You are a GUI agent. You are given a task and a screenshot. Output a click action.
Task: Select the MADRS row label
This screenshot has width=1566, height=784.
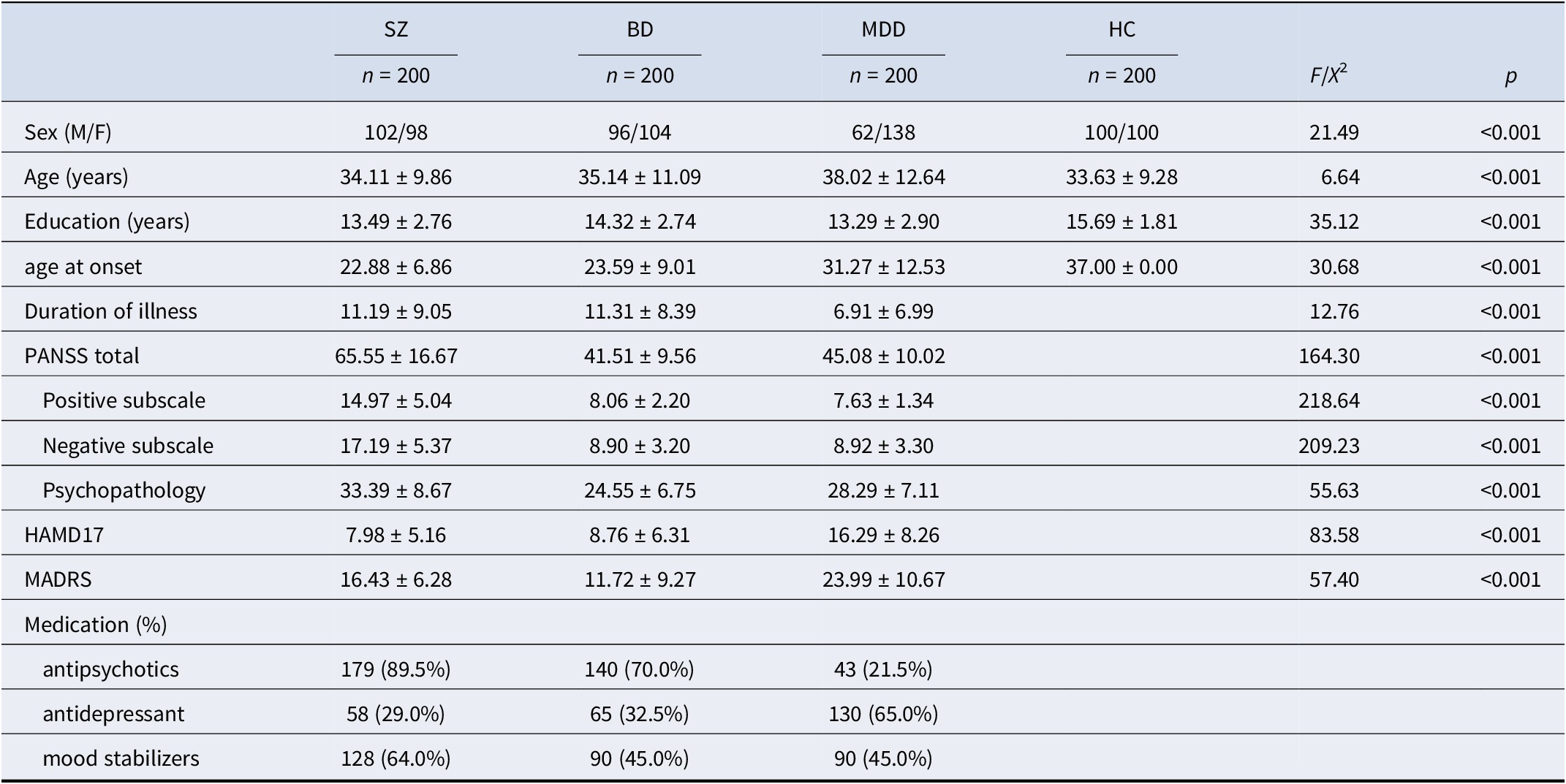[58, 579]
